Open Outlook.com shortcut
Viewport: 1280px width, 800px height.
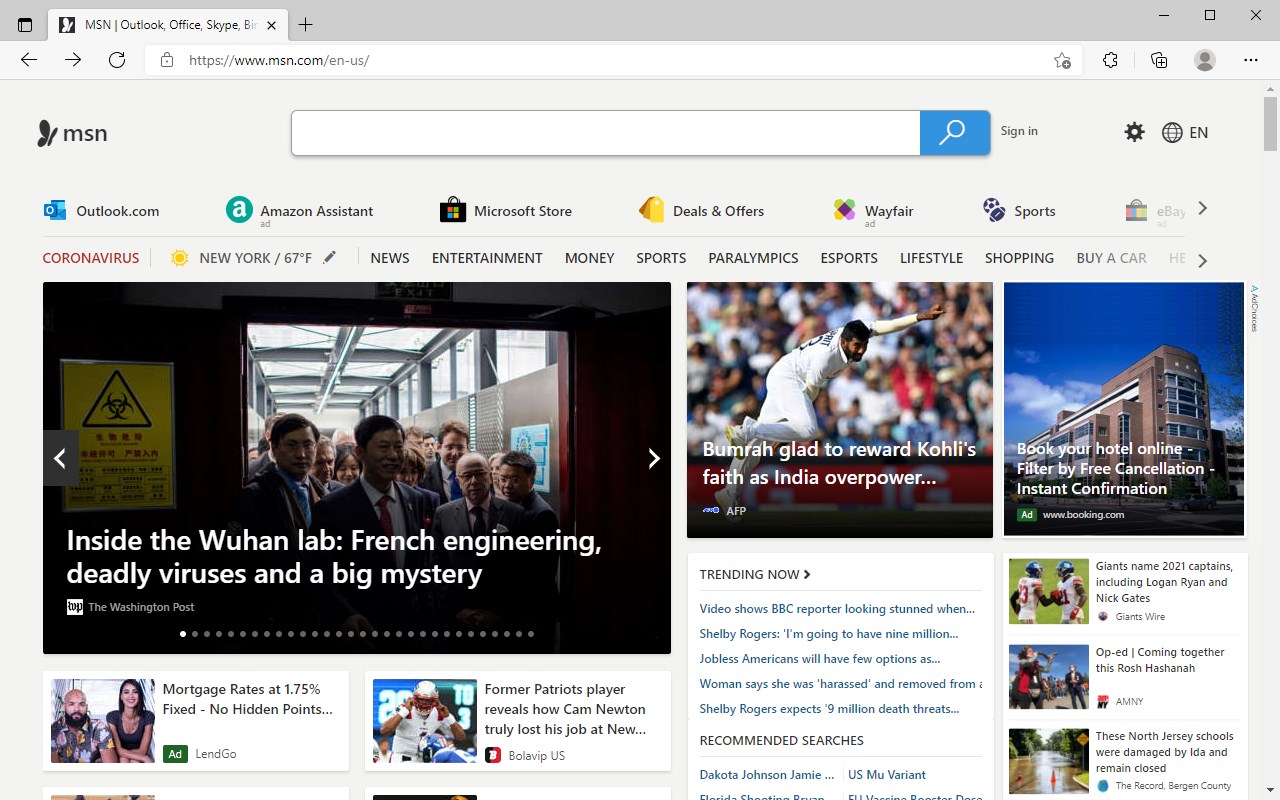coord(102,211)
